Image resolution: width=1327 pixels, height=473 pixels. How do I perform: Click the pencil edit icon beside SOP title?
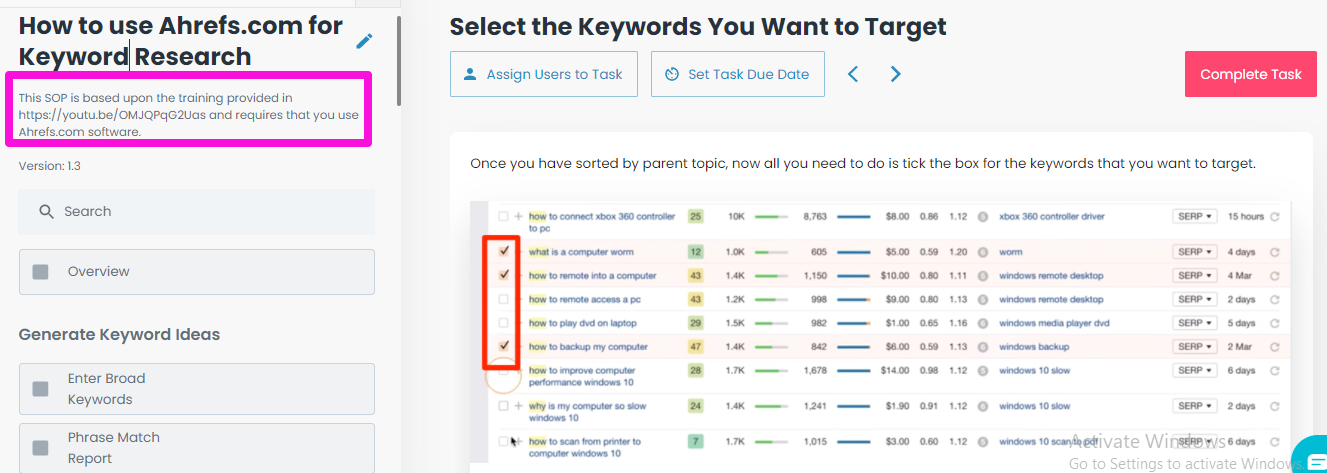pos(364,41)
